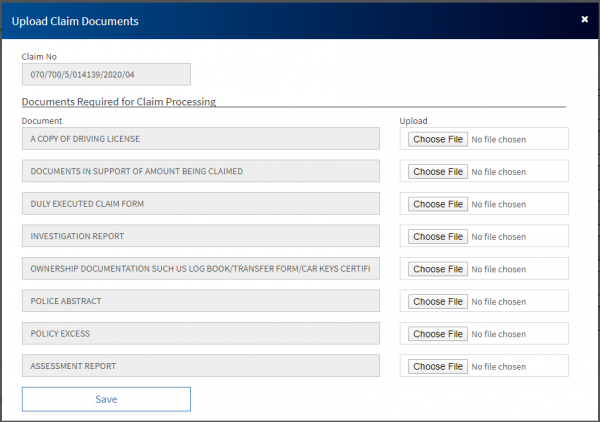Choose file for Investigation Report
The image size is (600, 422).
pos(437,237)
